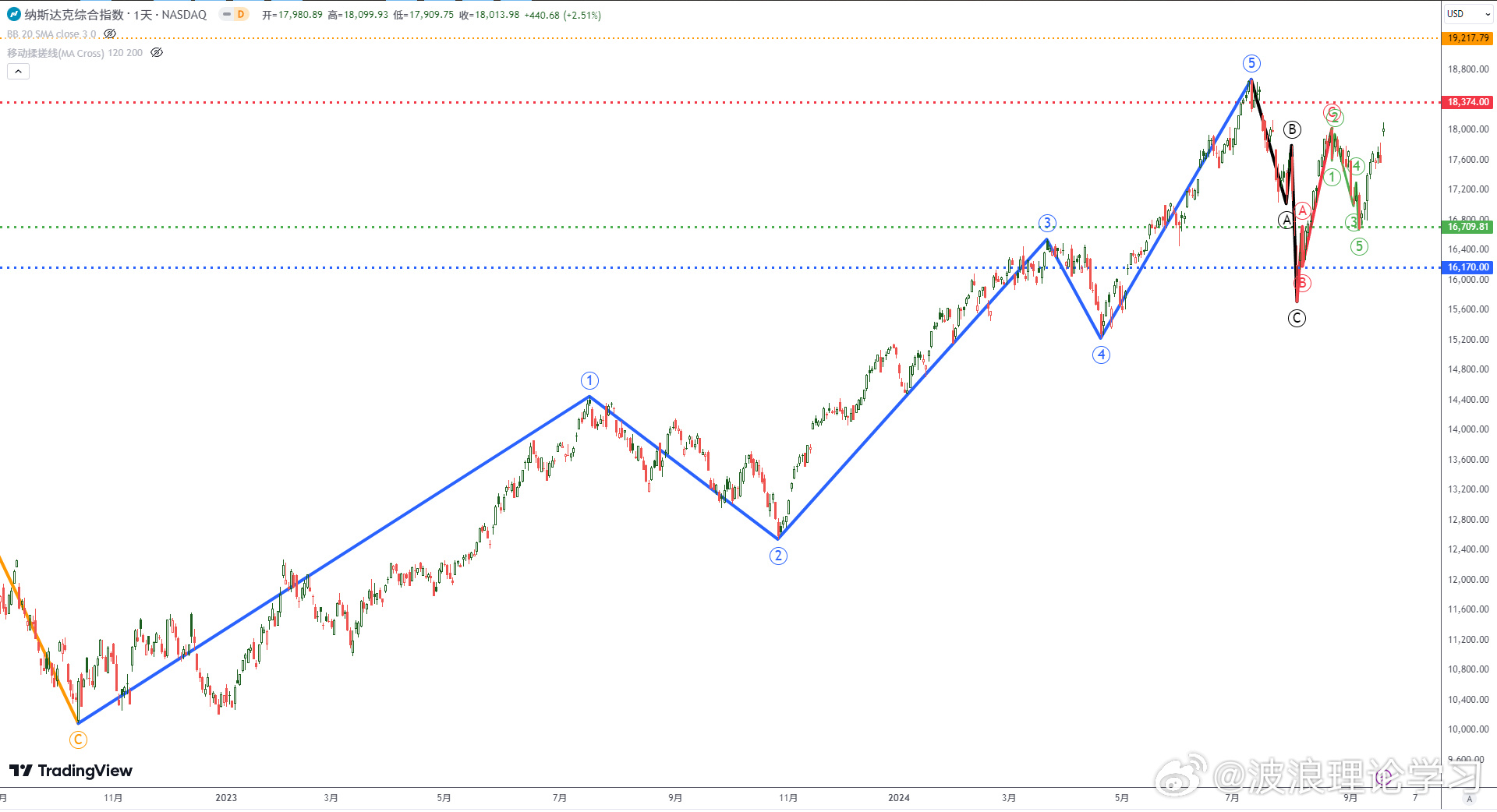
Task: Open the 纳斯达克综合指数 symbol title
Action: tap(74, 15)
